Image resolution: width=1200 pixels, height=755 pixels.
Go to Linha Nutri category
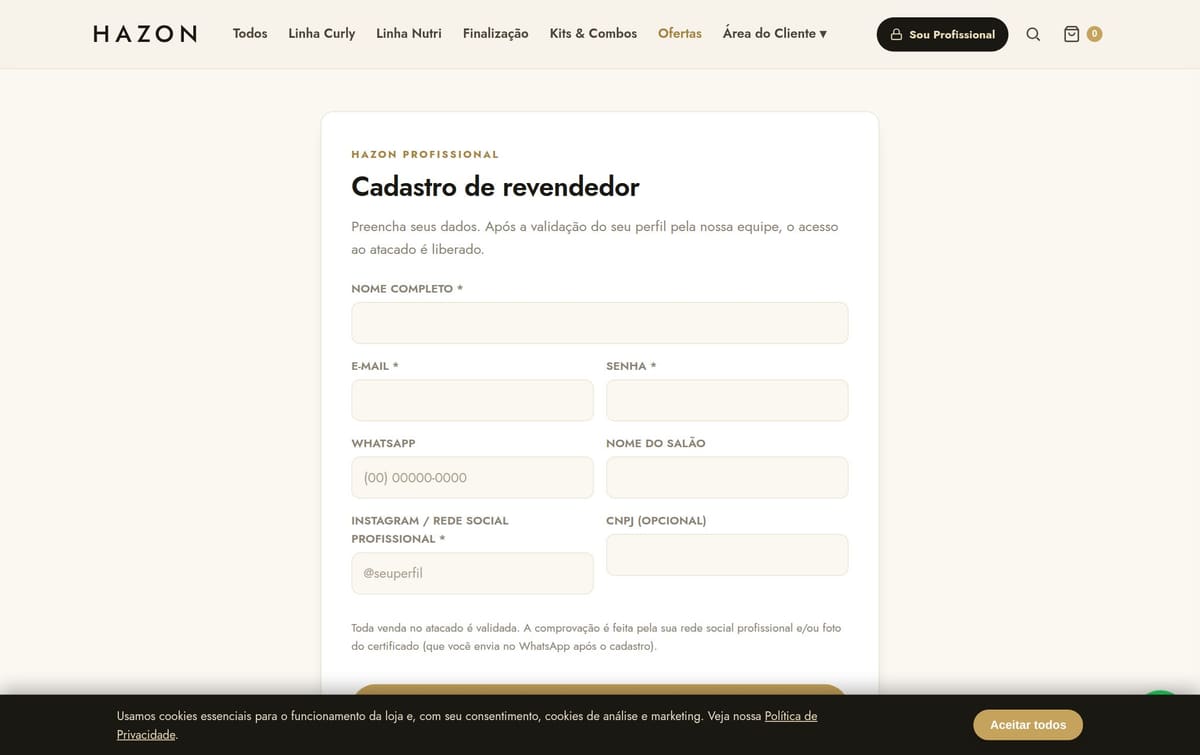(x=409, y=33)
